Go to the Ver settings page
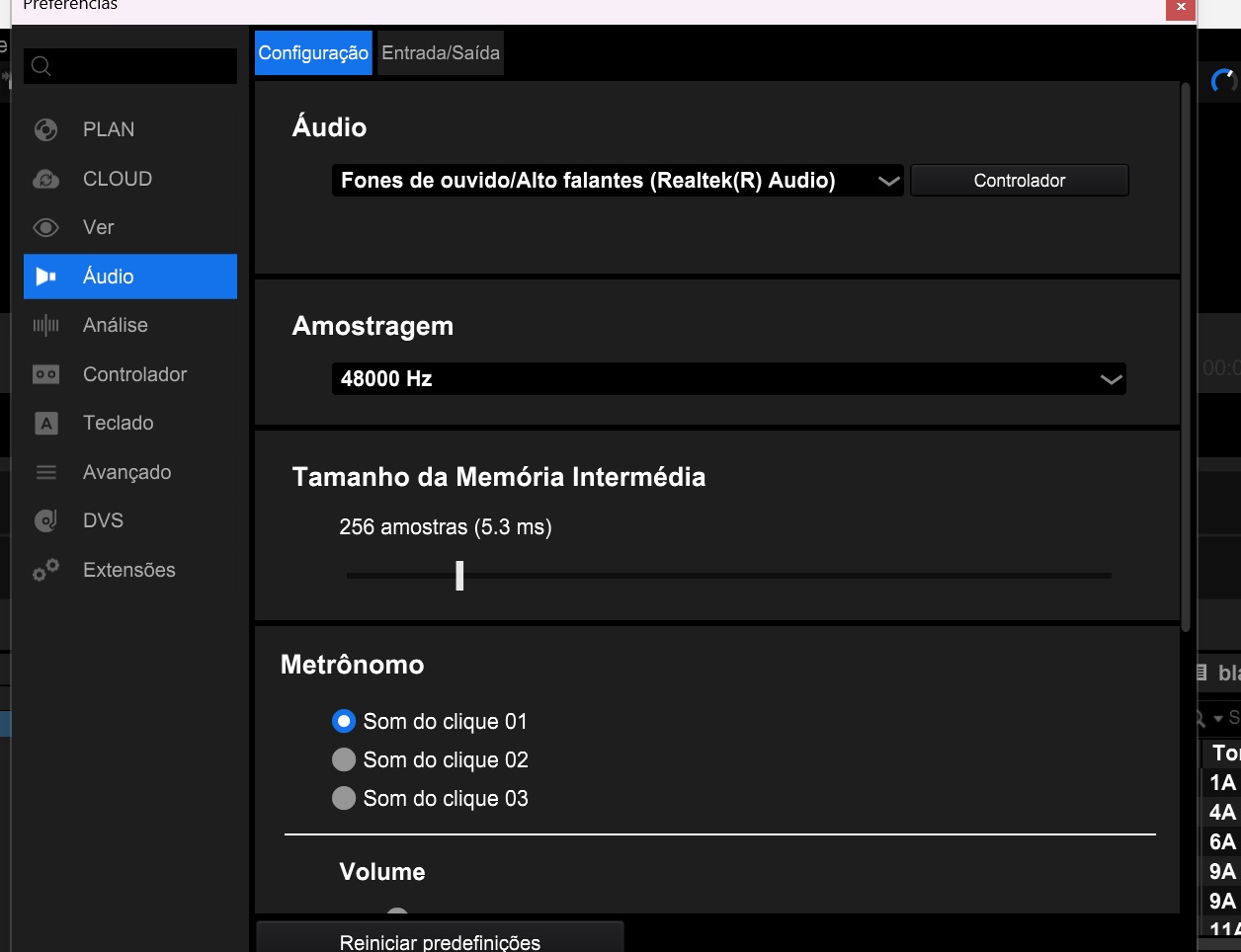 click(x=99, y=227)
